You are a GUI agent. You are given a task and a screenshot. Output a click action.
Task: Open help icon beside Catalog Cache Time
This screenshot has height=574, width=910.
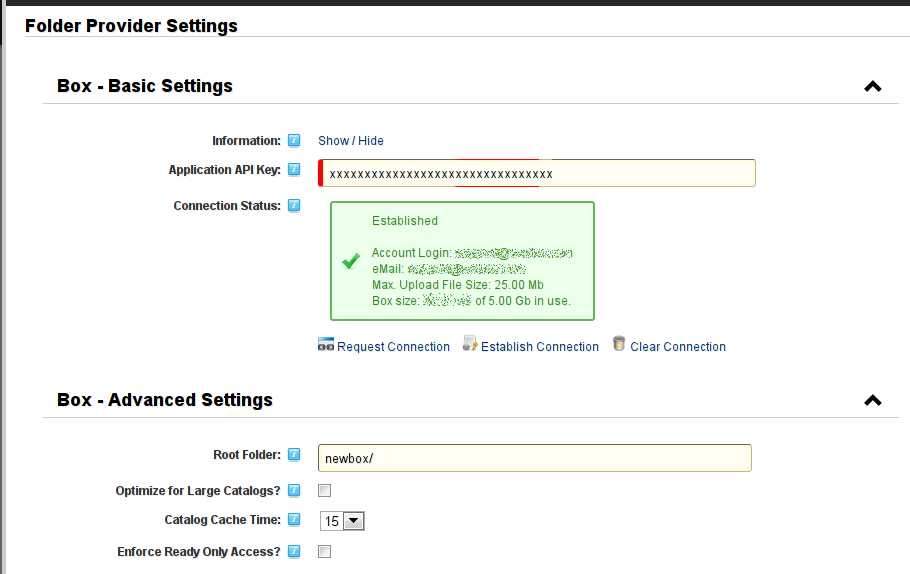click(294, 519)
